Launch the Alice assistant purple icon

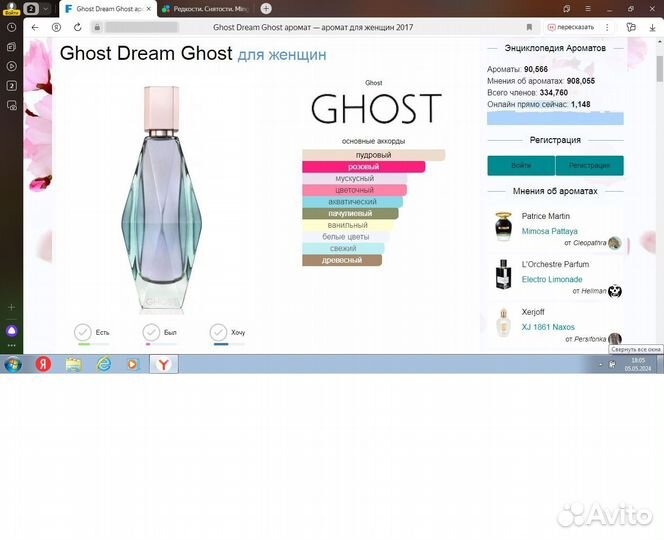click(11, 331)
